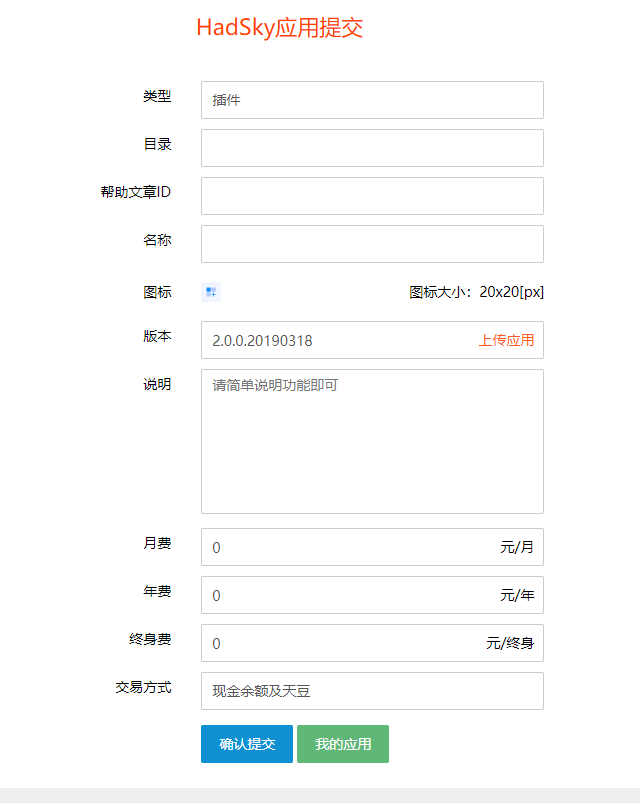Click the 交易方式 field label
This screenshot has width=640, height=809.
click(x=143, y=687)
